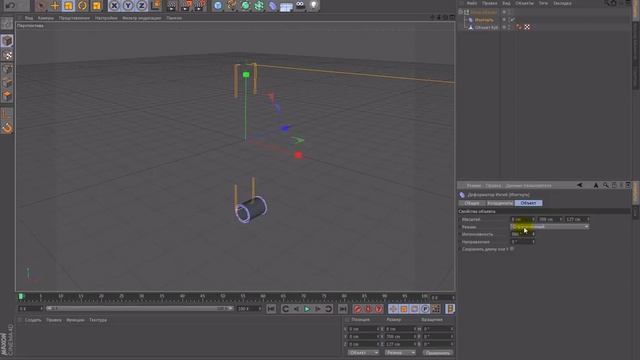Switch to Points mode
Screen dimensions: 640x360
click(x=7, y=69)
